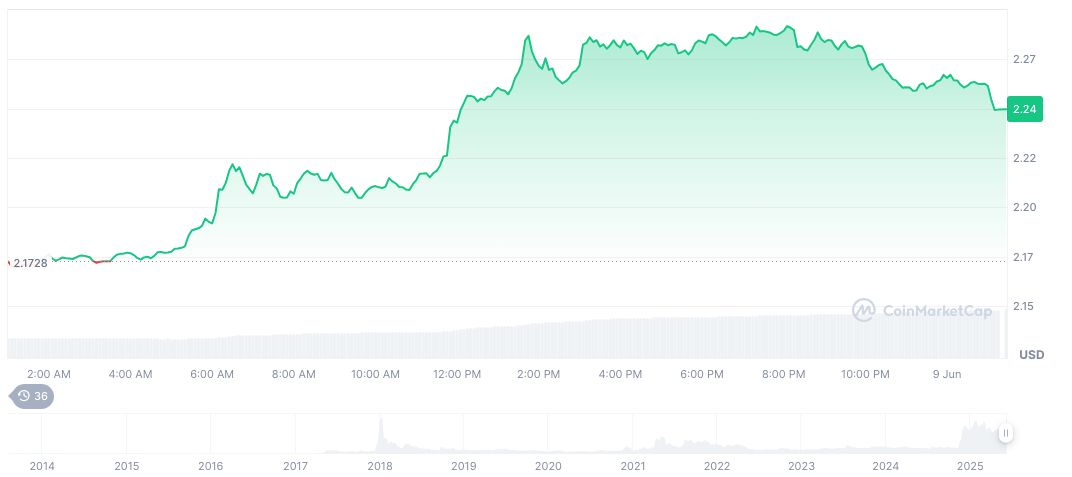Click the 2.15 price axis label
Screen dimensions: 1072x477
pos(1023,306)
